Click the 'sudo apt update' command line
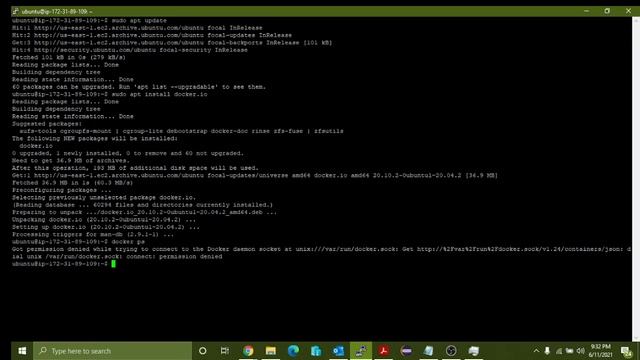Screen dimensions: 640x360 (89, 20)
